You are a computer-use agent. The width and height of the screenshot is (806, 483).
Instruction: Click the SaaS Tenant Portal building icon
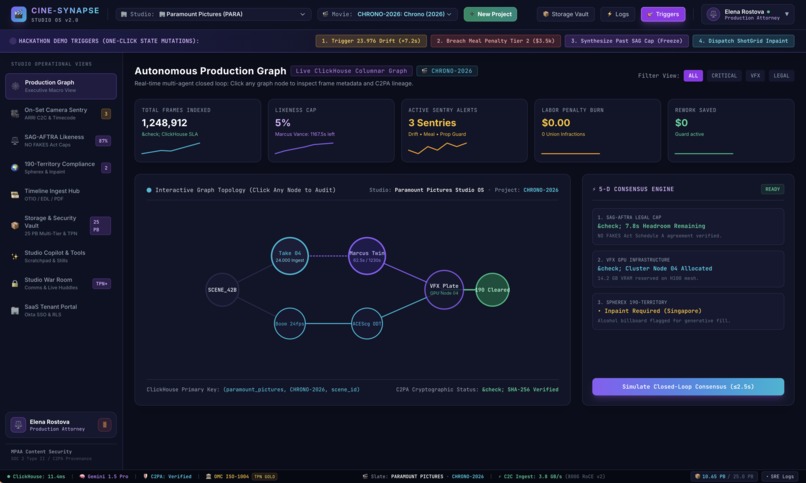15,310
